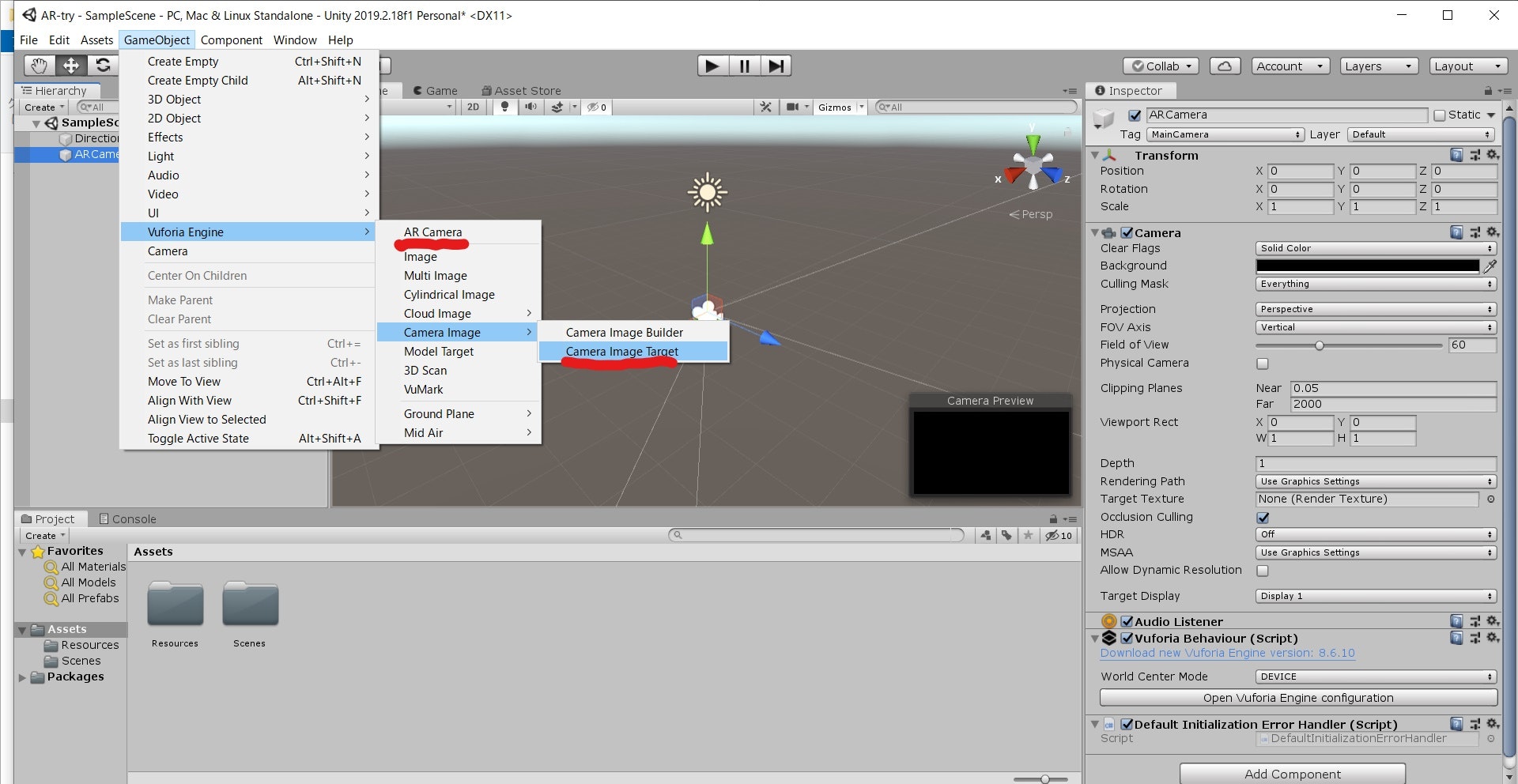Disable Audio Listener component checkbox
1518x784 pixels.
(1127, 621)
